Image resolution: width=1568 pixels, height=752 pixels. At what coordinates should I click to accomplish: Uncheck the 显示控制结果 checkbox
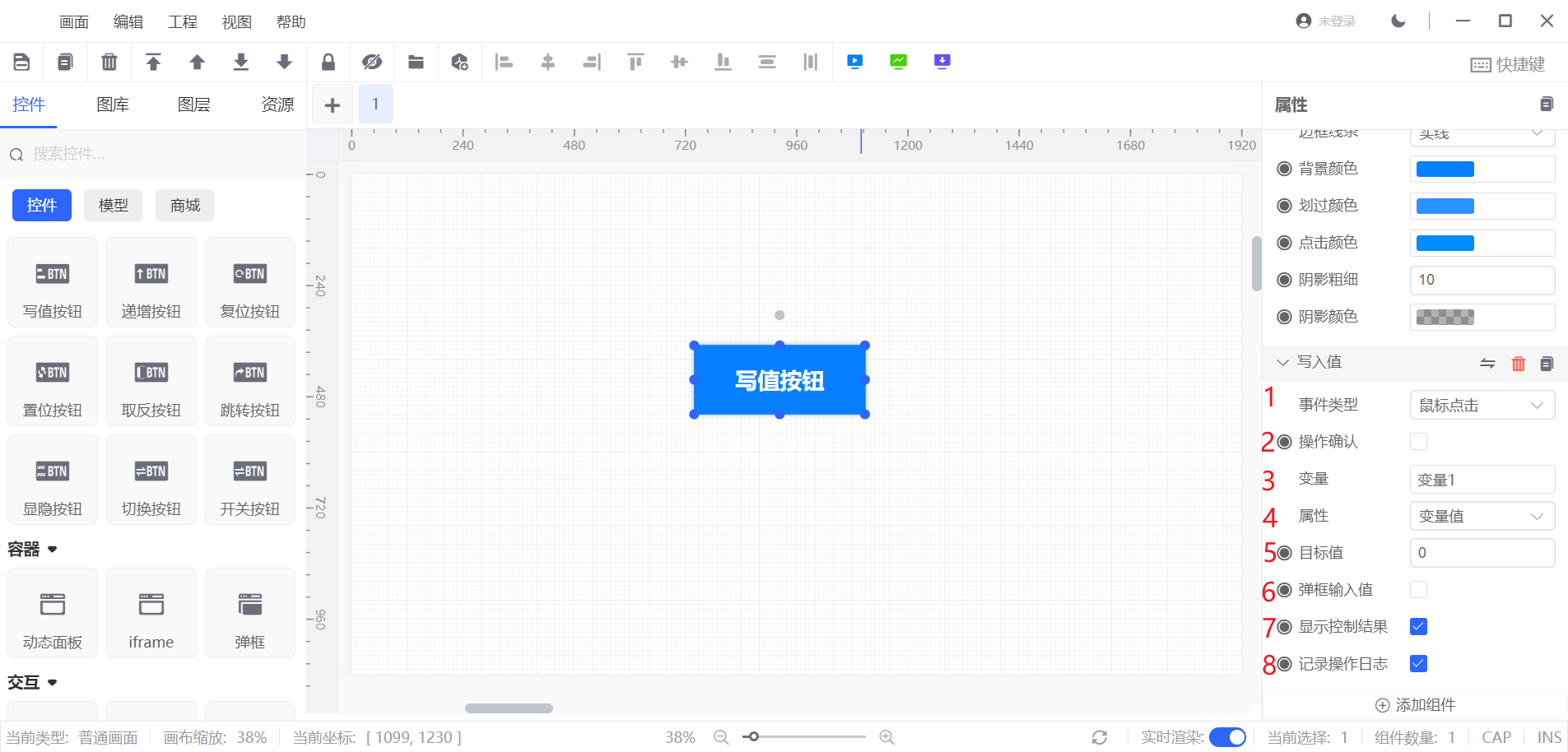(1418, 627)
